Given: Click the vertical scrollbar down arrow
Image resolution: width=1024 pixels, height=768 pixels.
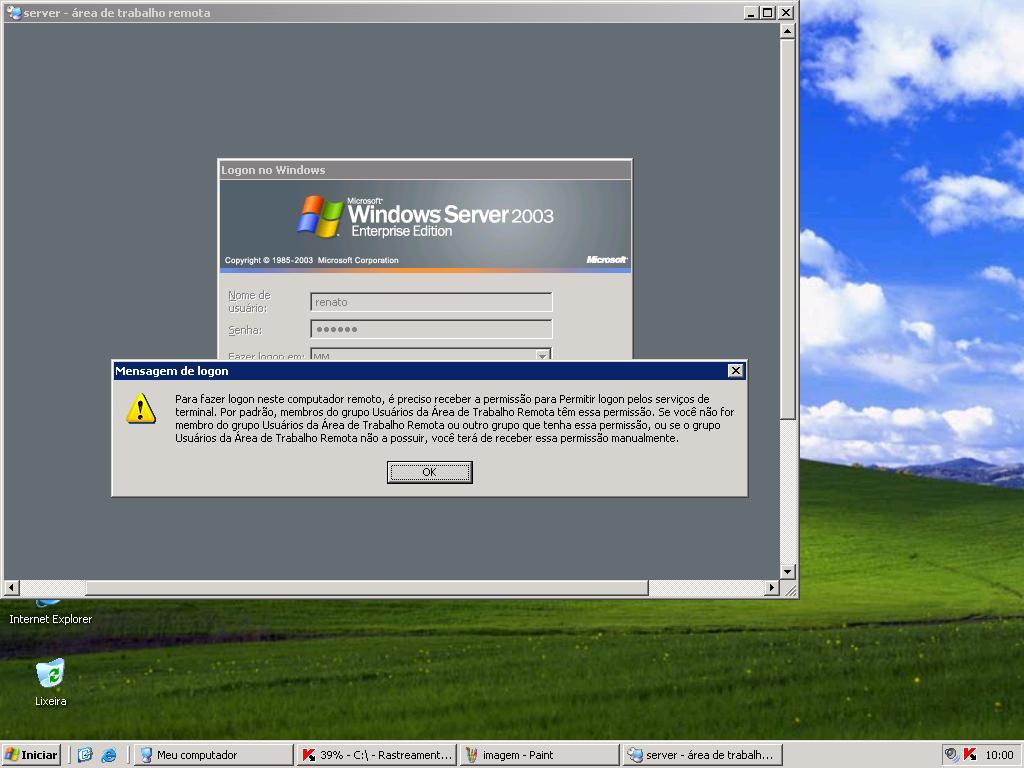Looking at the screenshot, I should pos(788,571).
